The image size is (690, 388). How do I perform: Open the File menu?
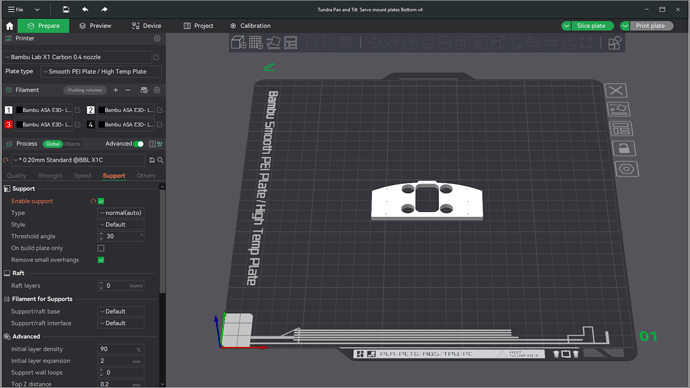tap(16, 9)
